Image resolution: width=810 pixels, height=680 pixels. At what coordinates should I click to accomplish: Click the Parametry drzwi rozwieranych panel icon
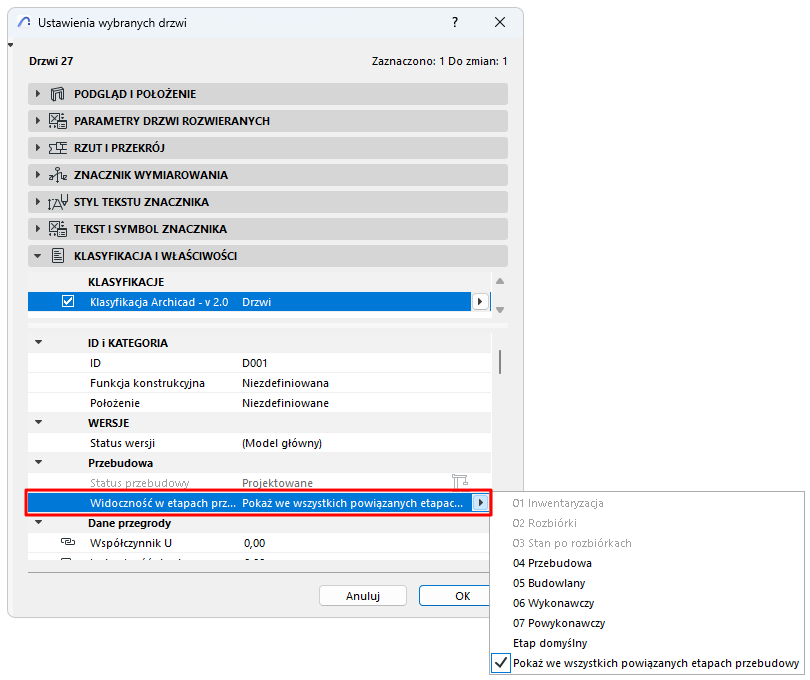pos(57,121)
